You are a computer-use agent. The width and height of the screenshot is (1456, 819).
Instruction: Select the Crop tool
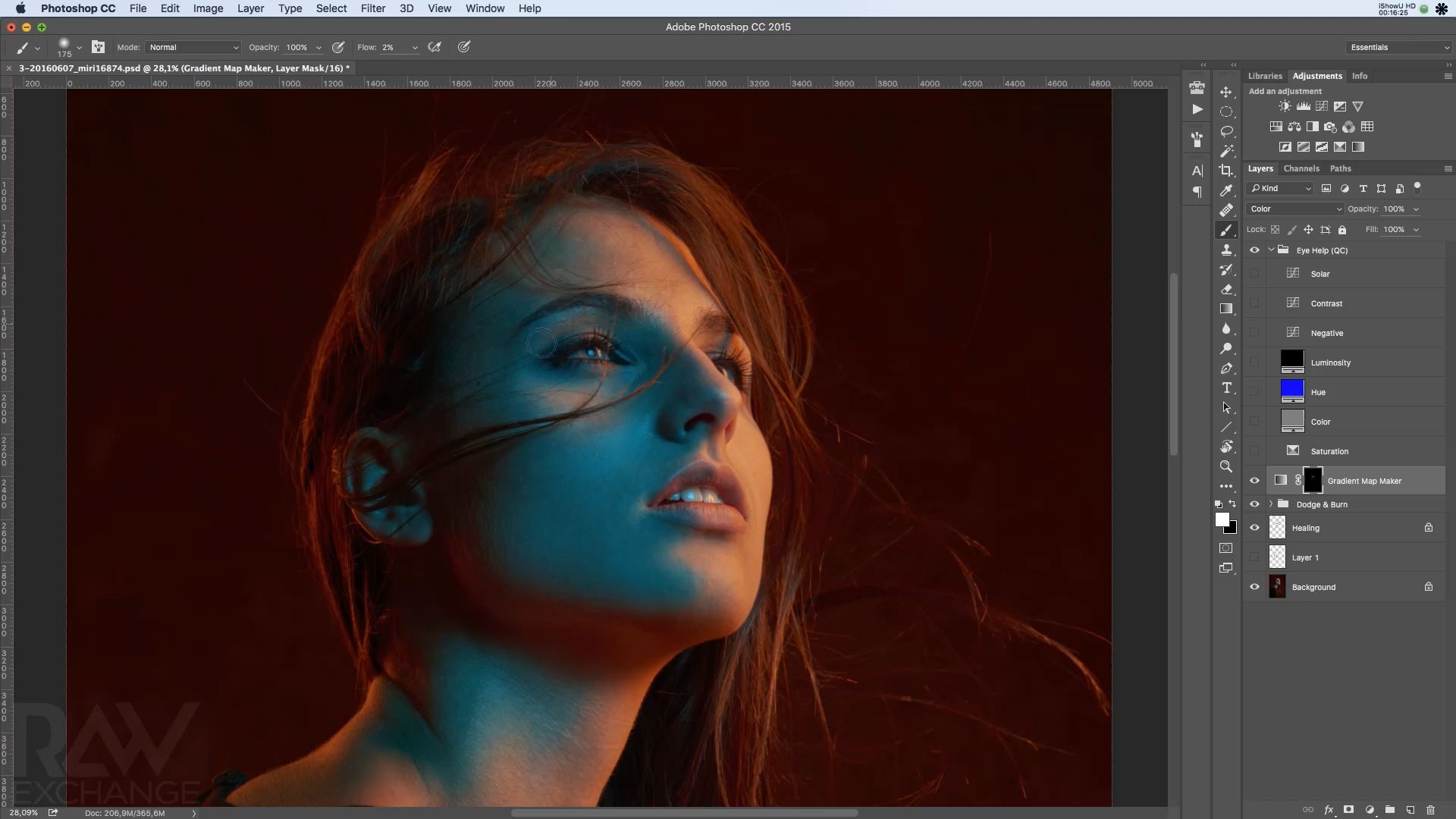click(x=1226, y=171)
